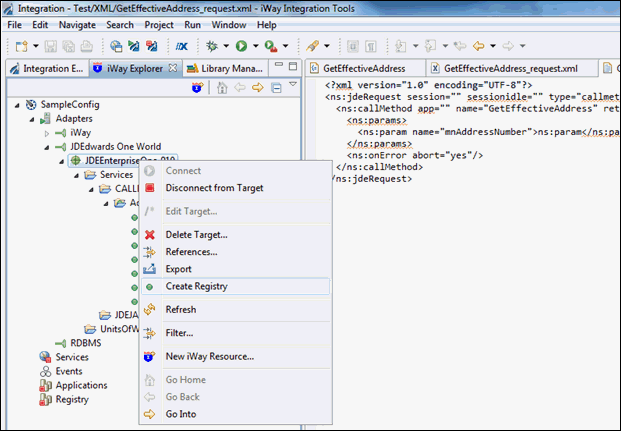
Task: Choose Export in context menu
Action: click(x=235, y=269)
